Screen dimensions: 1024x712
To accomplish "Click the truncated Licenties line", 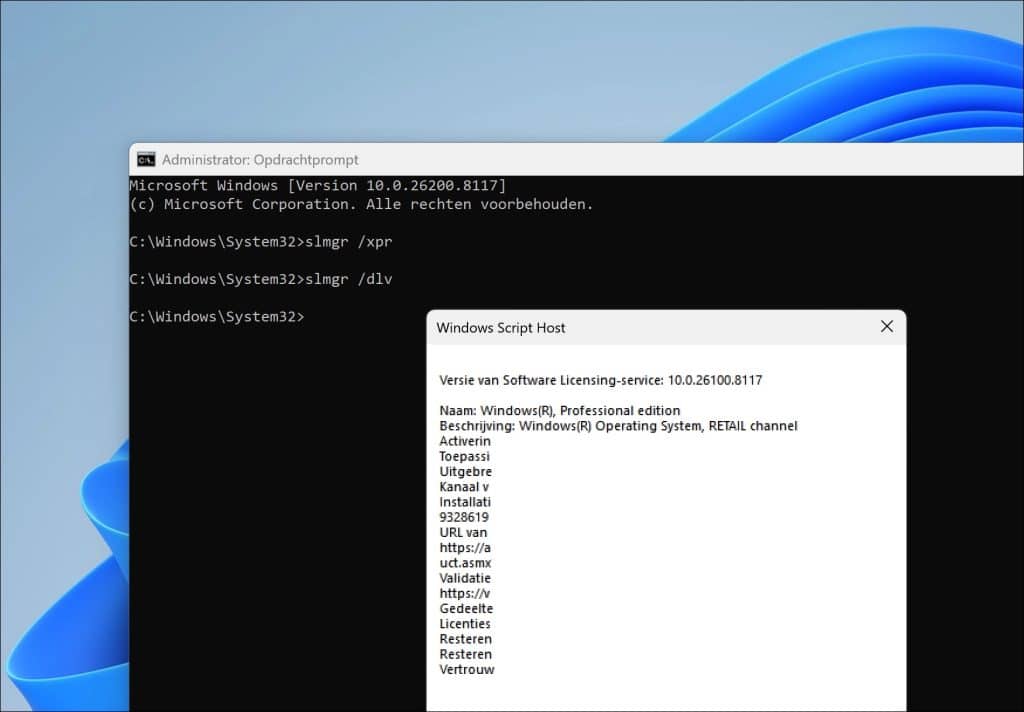I will [465, 624].
